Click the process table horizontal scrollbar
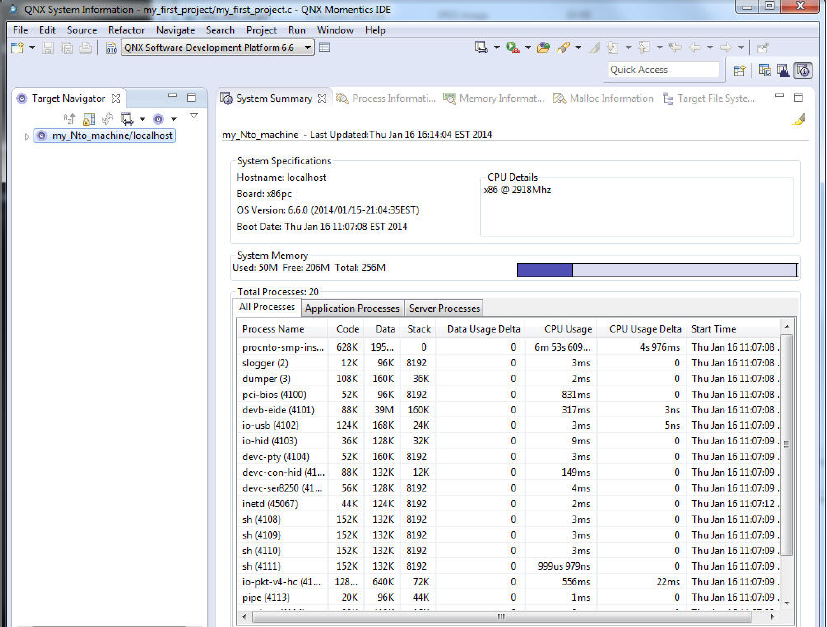 pyautogui.click(x=501, y=616)
